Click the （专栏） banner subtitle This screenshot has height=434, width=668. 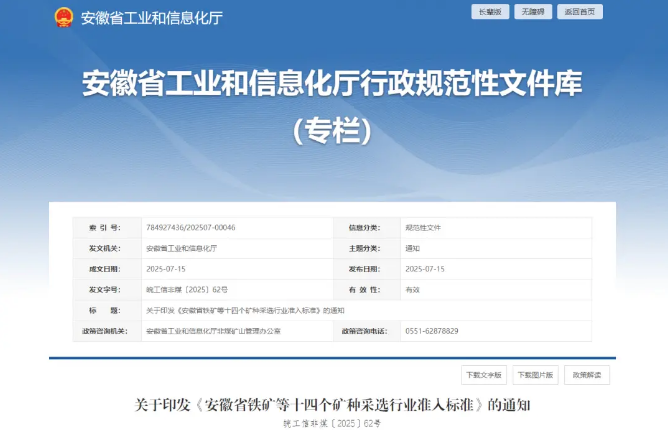tap(331, 131)
